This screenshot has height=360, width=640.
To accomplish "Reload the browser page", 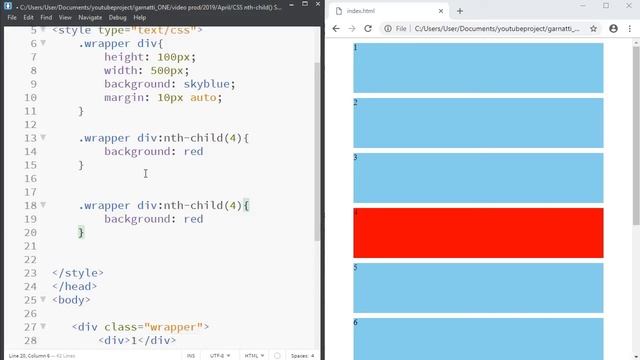I will (368, 29).
